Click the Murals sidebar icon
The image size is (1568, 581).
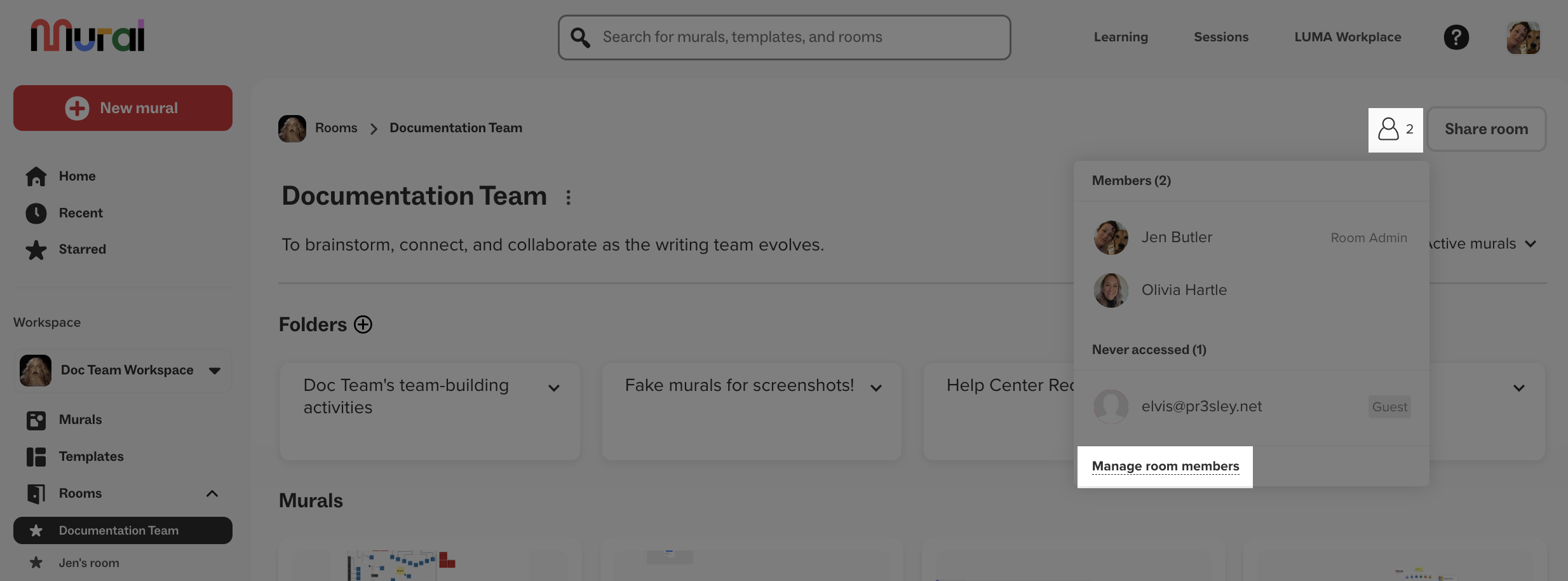pyautogui.click(x=36, y=420)
